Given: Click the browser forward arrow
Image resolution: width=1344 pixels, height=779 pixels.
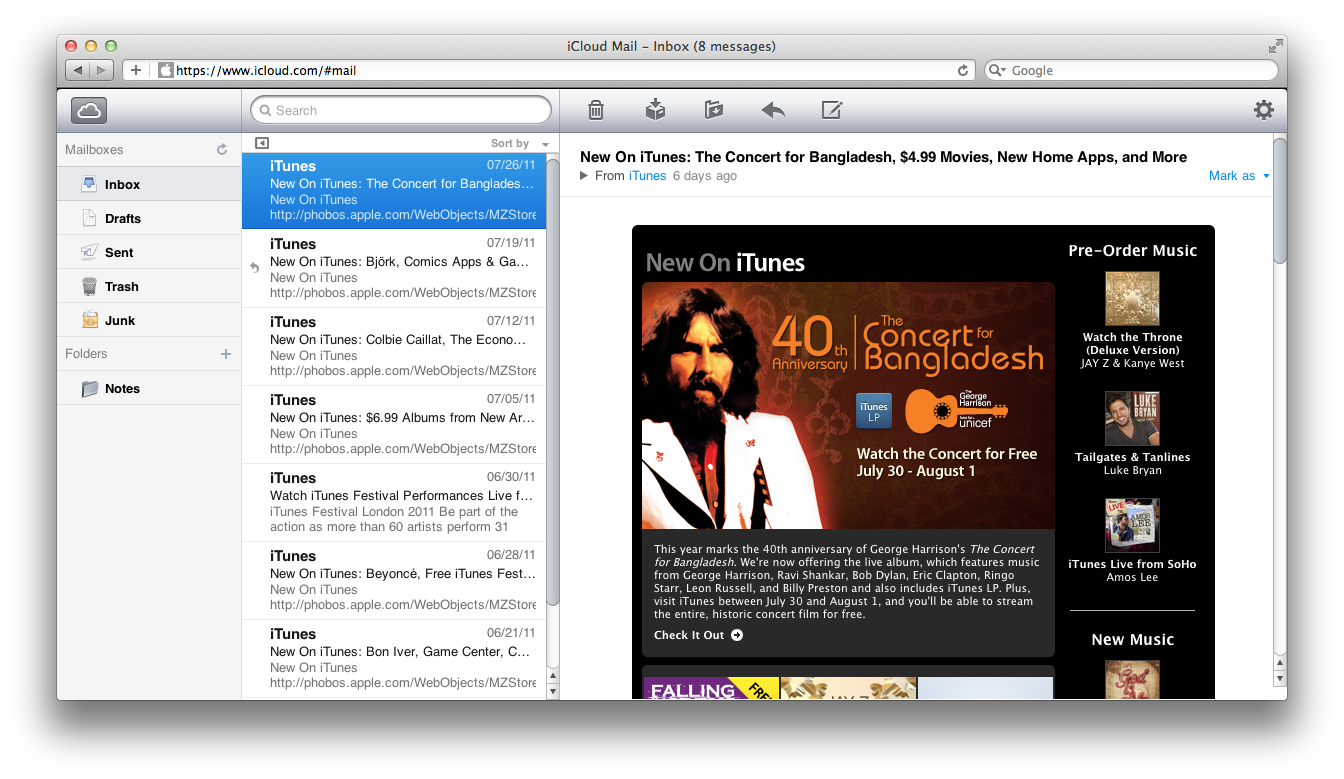Looking at the screenshot, I should [102, 70].
